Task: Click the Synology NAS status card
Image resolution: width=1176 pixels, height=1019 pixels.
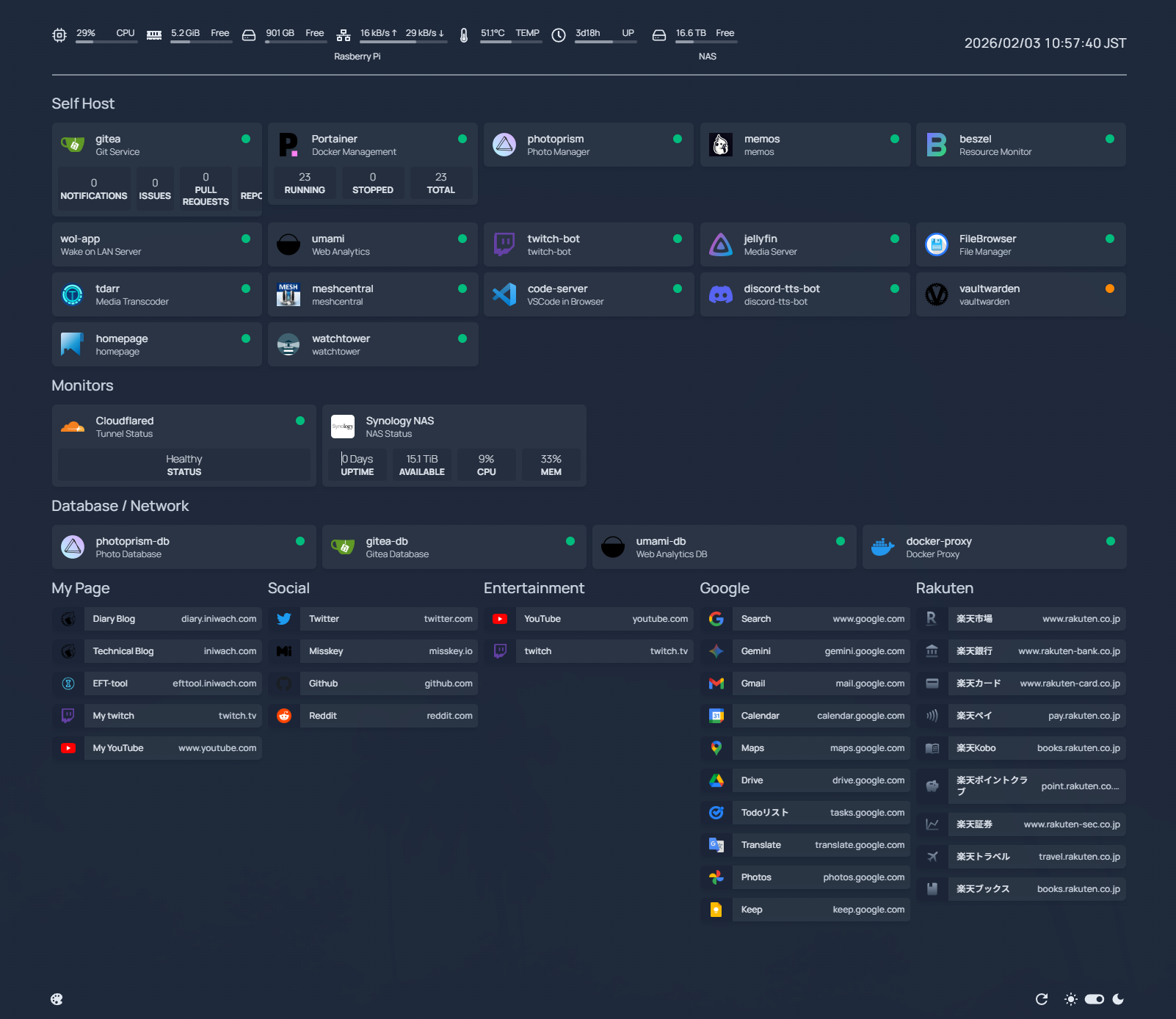Action: (x=454, y=427)
